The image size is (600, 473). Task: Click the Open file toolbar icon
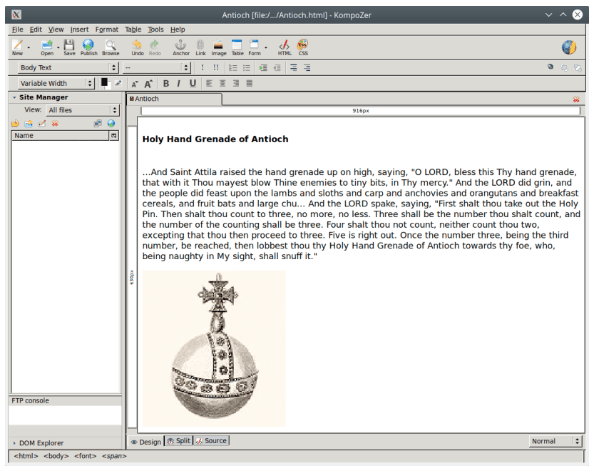[x=47, y=47]
